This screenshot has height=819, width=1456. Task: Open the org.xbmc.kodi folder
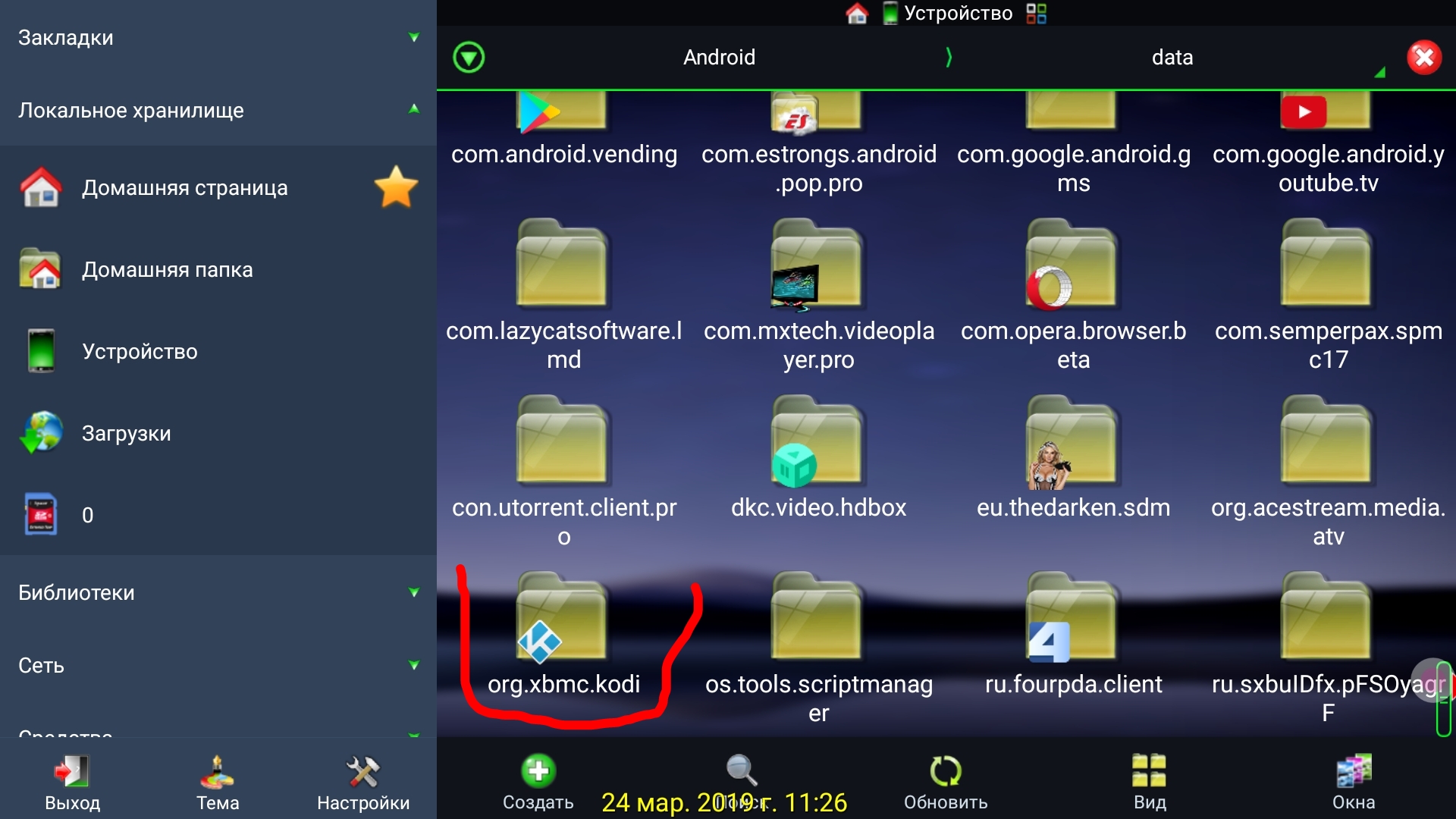(563, 635)
